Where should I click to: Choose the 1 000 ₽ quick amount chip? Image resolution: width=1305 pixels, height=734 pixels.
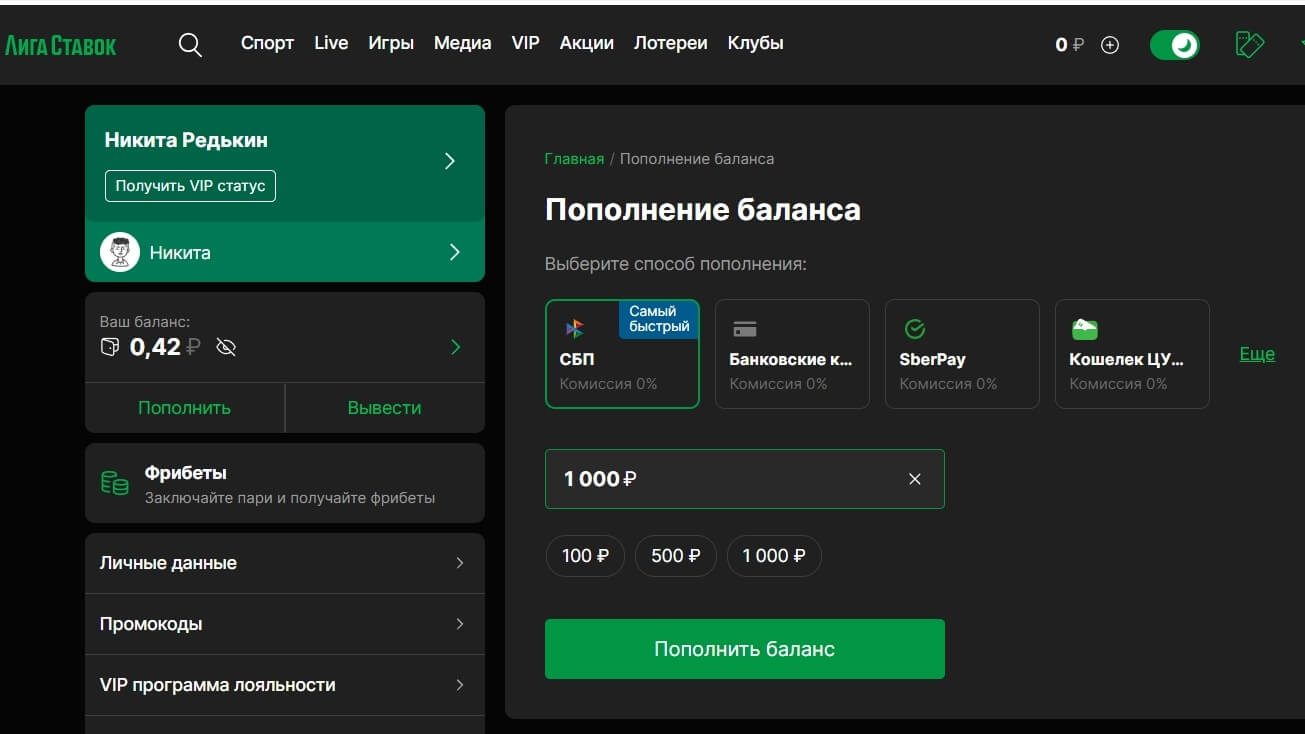[x=774, y=556]
